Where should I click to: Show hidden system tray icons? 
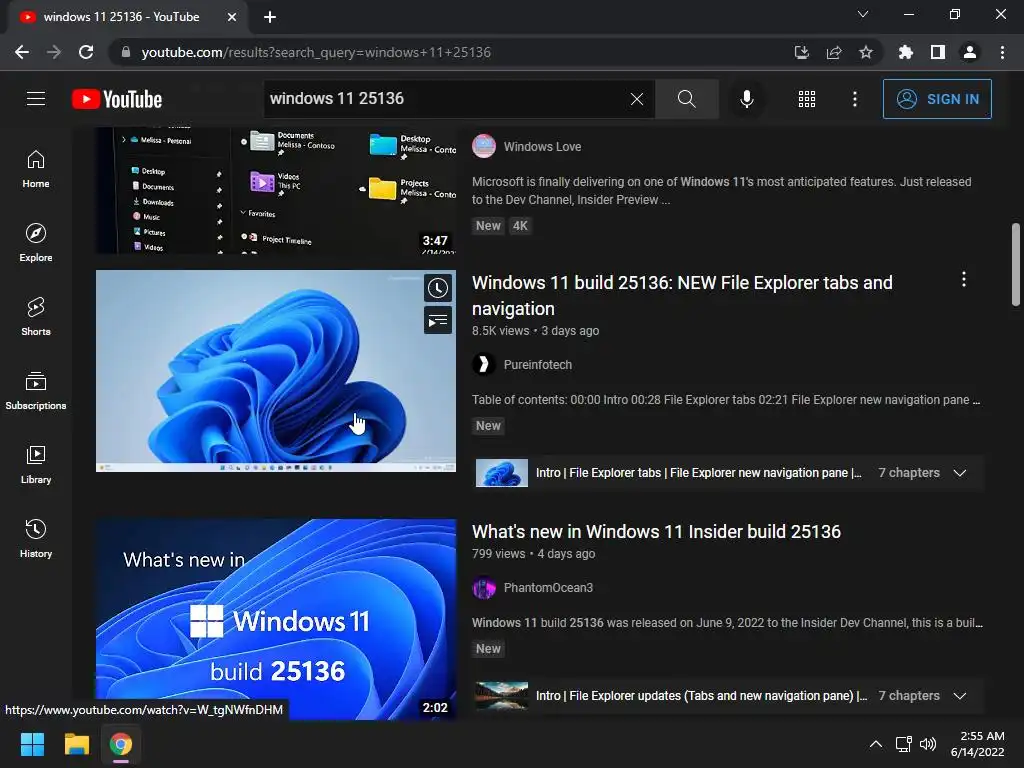876,744
